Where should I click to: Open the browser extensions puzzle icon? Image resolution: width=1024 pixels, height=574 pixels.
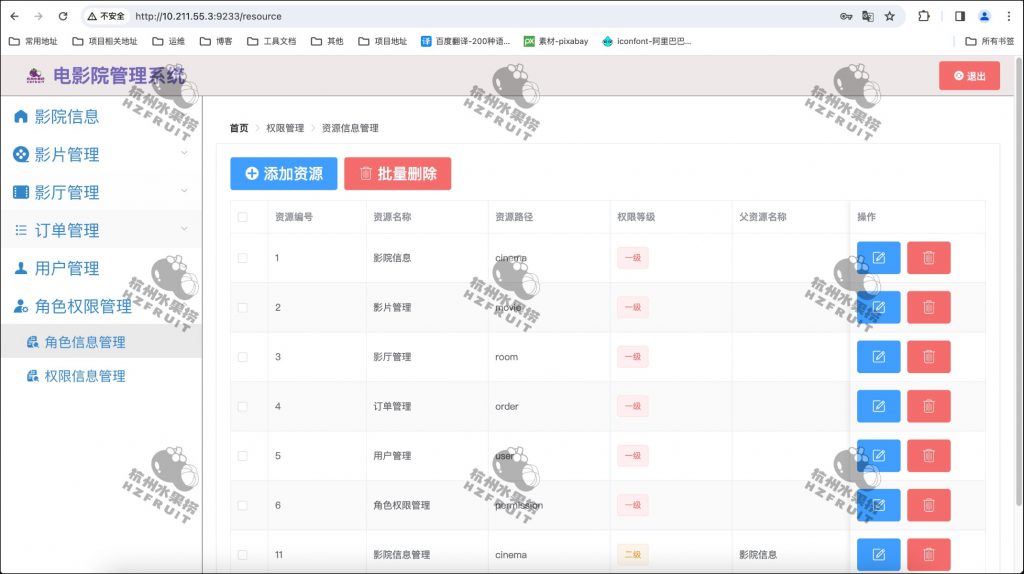pyautogui.click(x=923, y=16)
